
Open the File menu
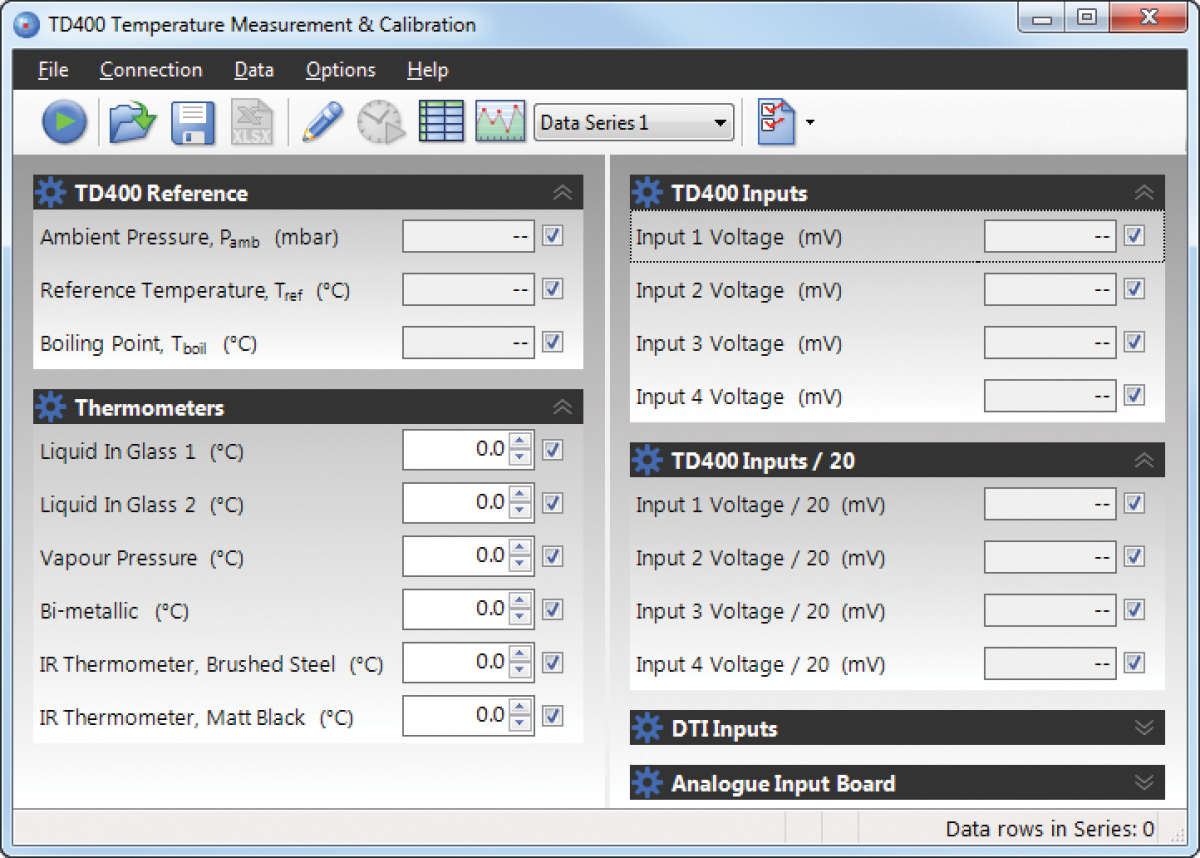[x=53, y=70]
